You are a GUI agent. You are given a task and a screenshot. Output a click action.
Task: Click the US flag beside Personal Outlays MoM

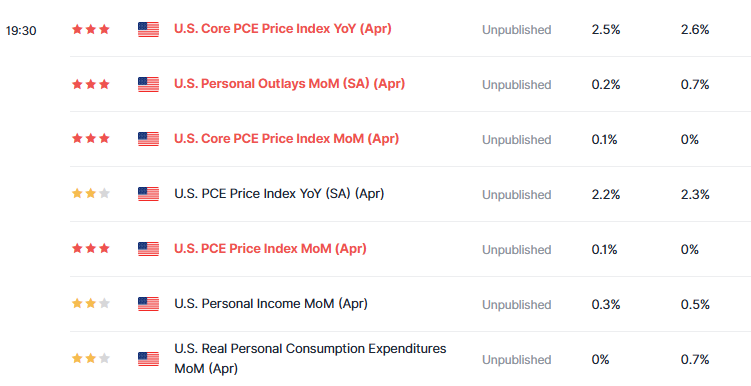[148, 84]
